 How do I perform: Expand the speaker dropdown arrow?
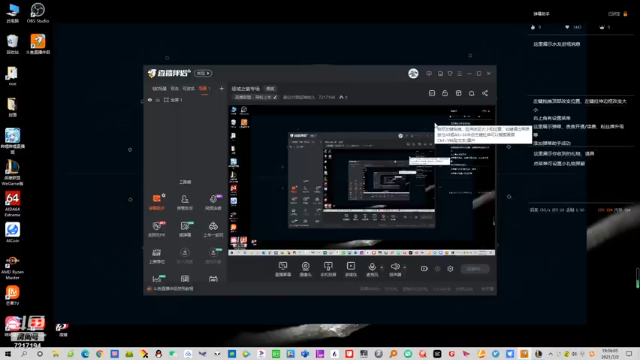click(x=404, y=268)
